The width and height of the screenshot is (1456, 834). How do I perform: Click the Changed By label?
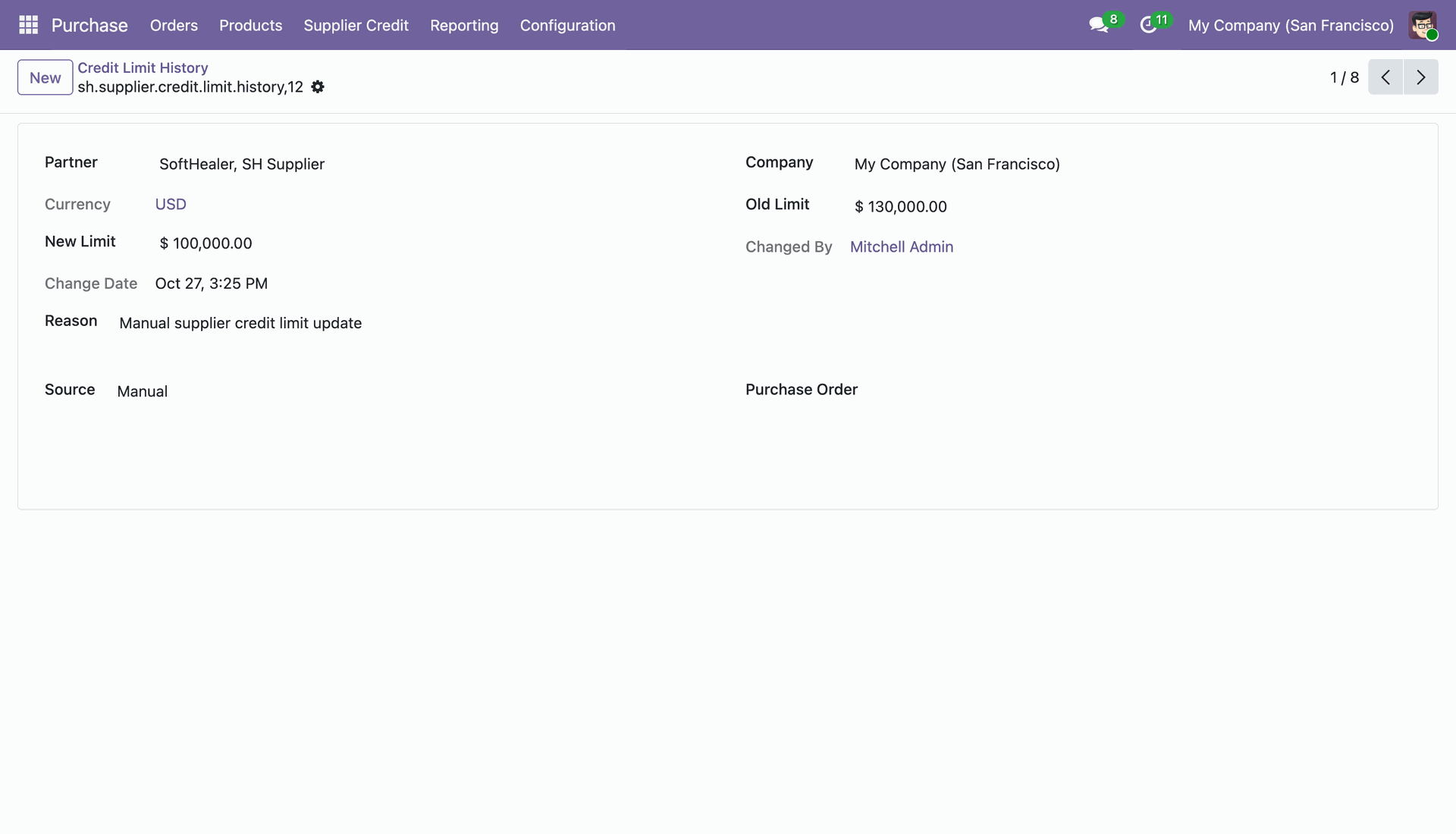[x=789, y=246]
